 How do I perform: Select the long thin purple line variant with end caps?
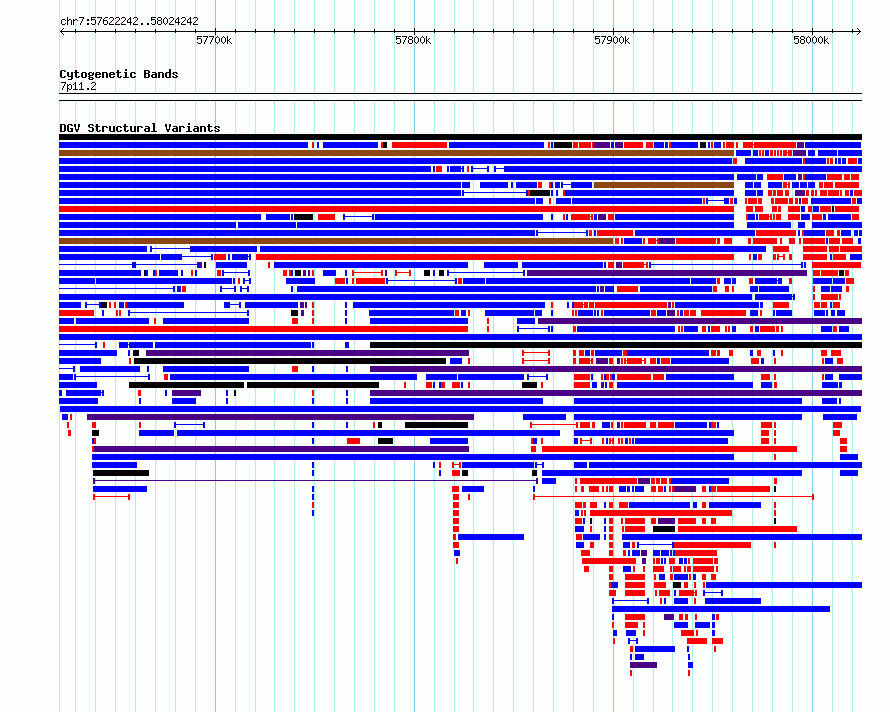pos(316,481)
